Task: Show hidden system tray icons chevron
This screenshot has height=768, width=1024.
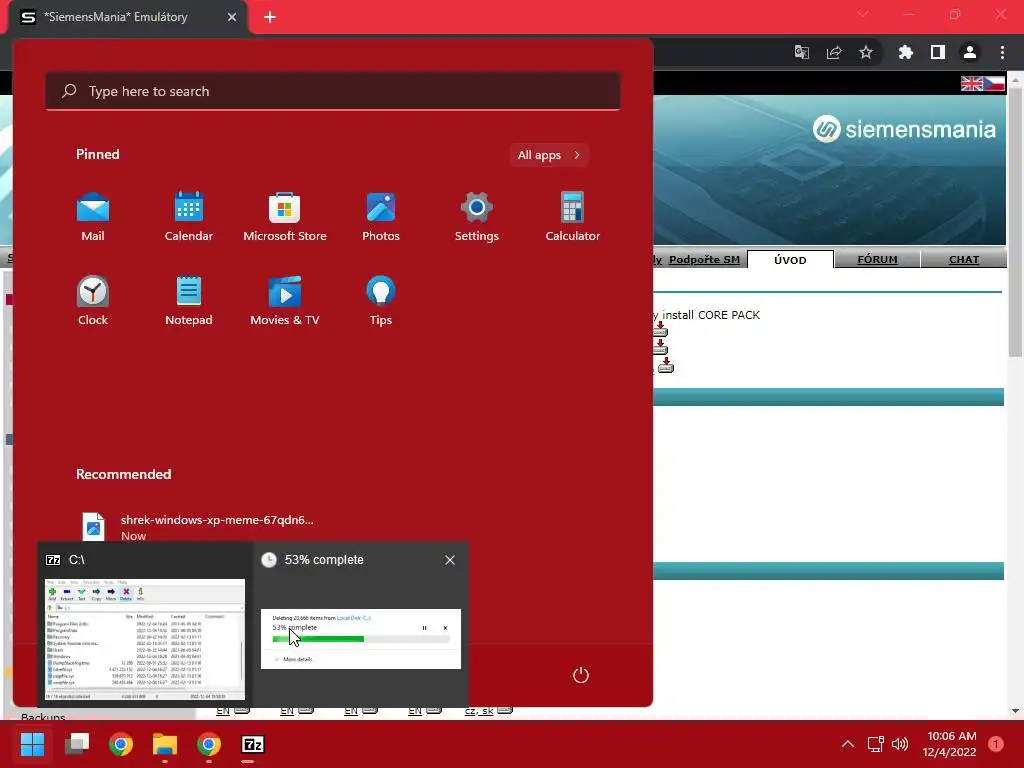Action: tap(848, 744)
